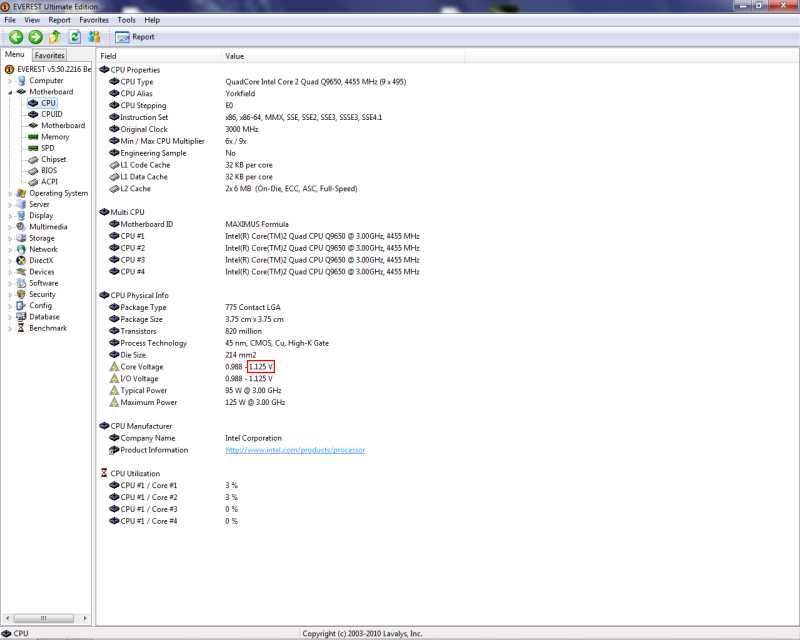Image resolution: width=800 pixels, height=640 pixels.
Task: Select the 'Process Technology' field row
Action: tap(154, 343)
